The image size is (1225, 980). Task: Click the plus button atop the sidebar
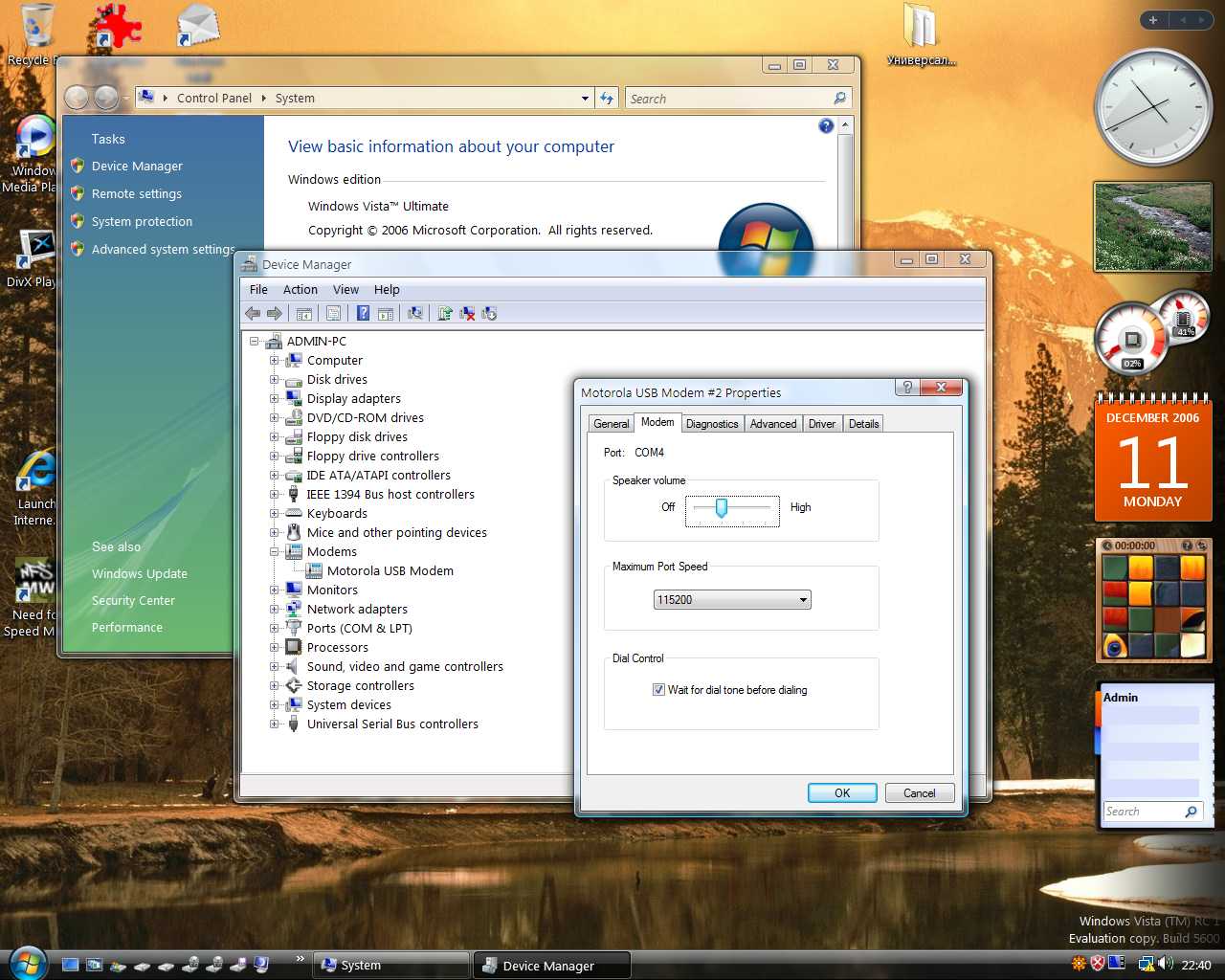(1152, 20)
